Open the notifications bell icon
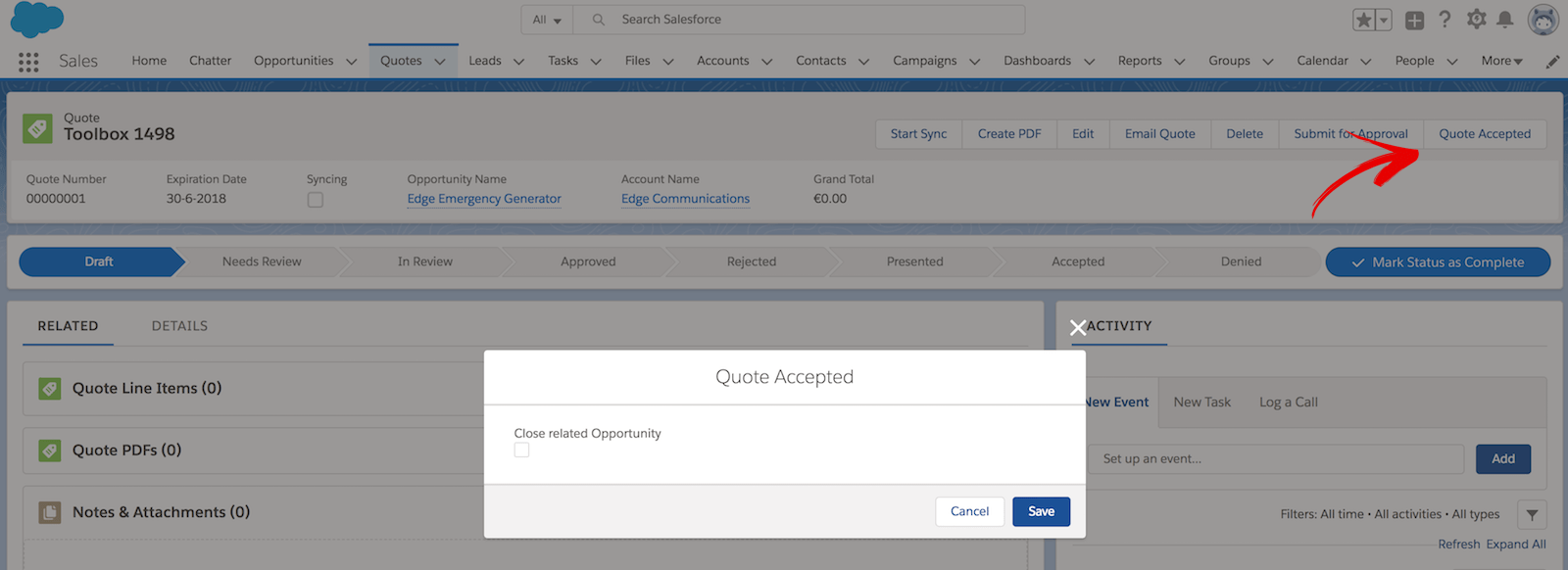 click(1505, 20)
